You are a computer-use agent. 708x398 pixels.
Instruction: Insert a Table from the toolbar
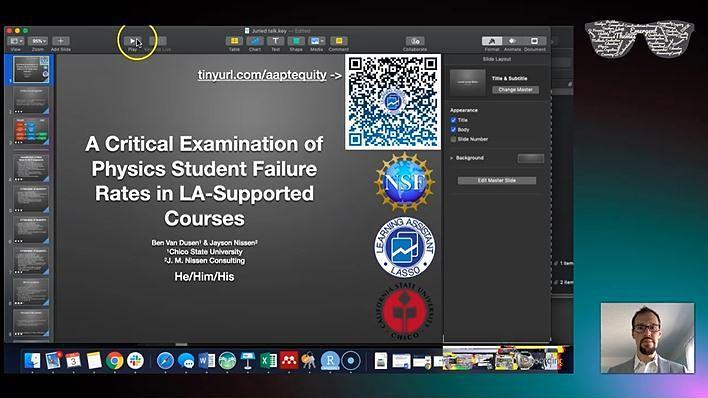[x=234, y=41]
